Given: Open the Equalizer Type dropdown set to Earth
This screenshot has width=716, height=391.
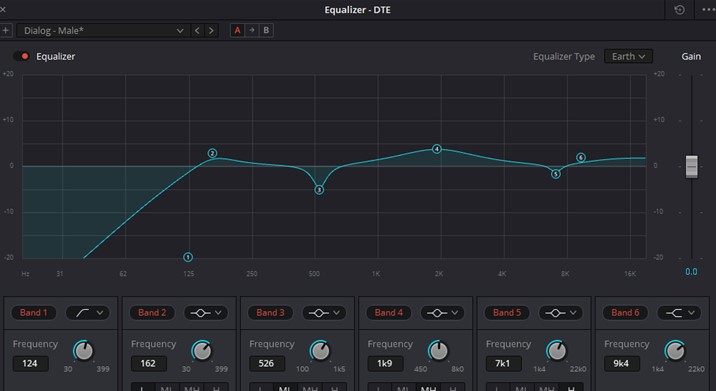Looking at the screenshot, I should [x=628, y=56].
